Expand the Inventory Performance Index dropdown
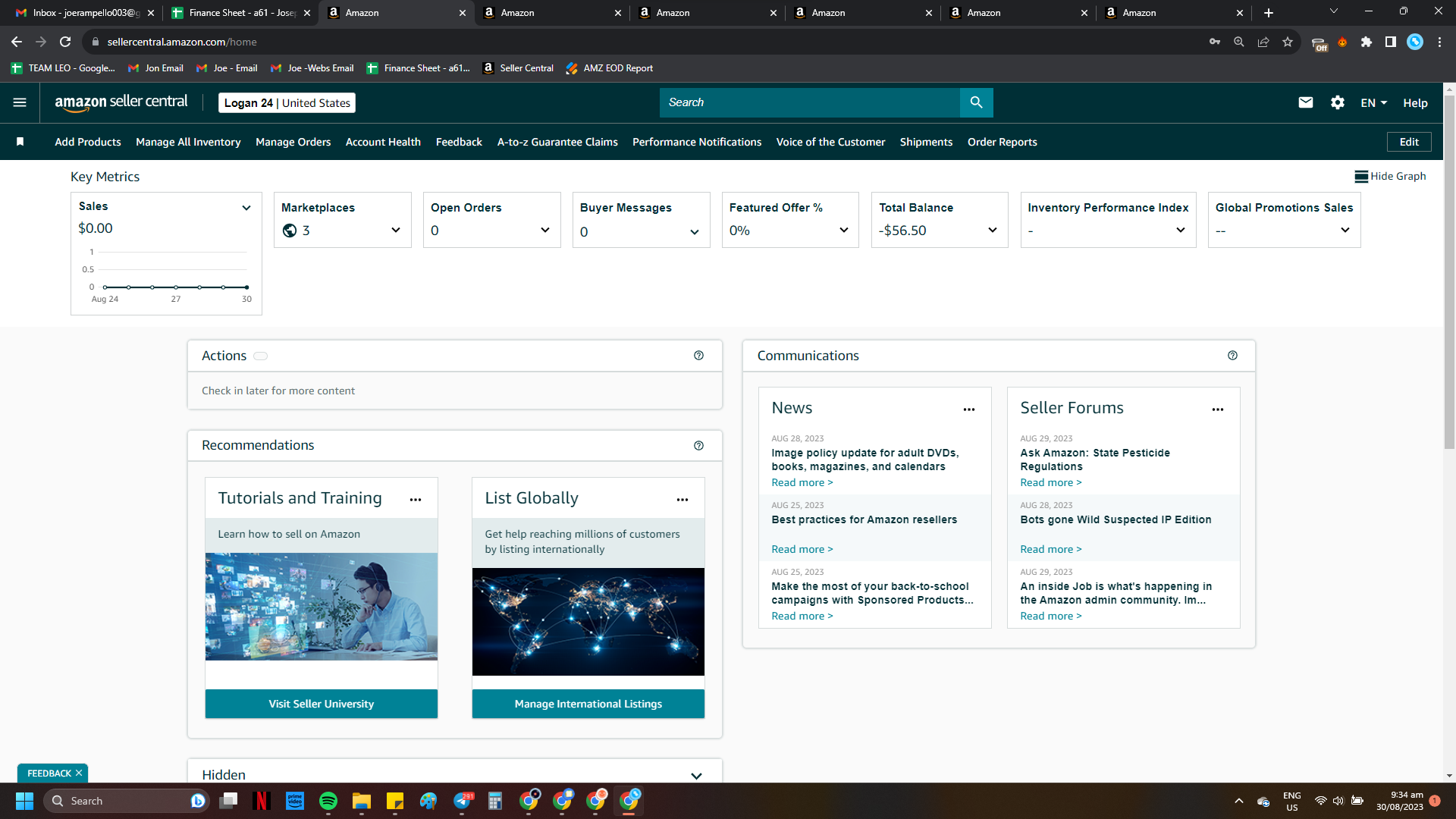Image resolution: width=1456 pixels, height=819 pixels. click(1180, 231)
